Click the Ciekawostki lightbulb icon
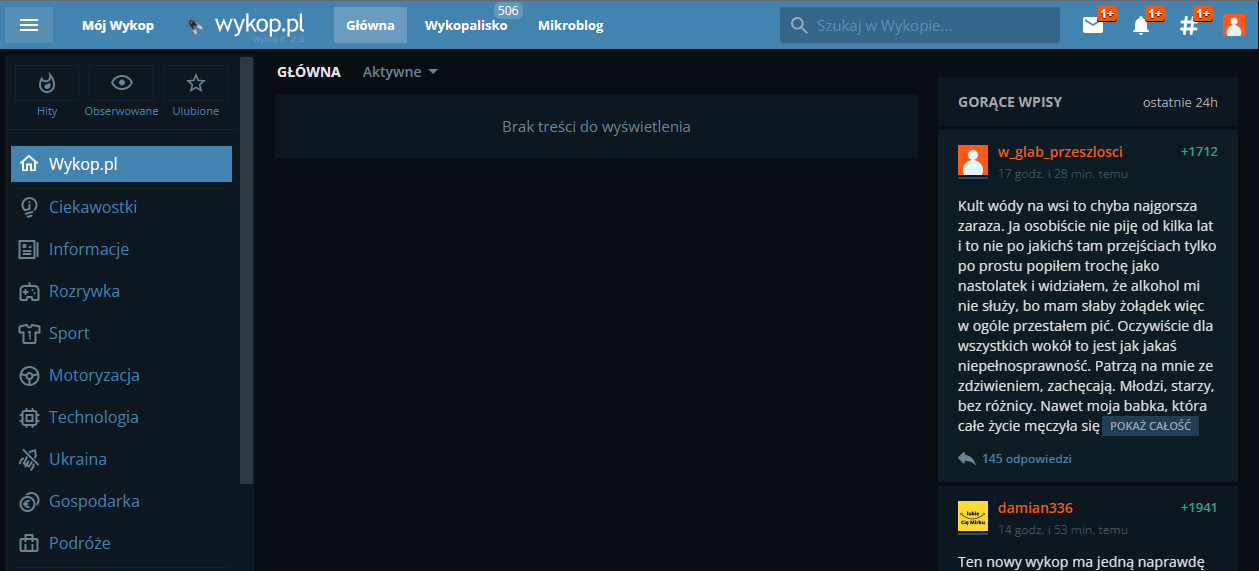This screenshot has height=571, width=1259. [29, 207]
